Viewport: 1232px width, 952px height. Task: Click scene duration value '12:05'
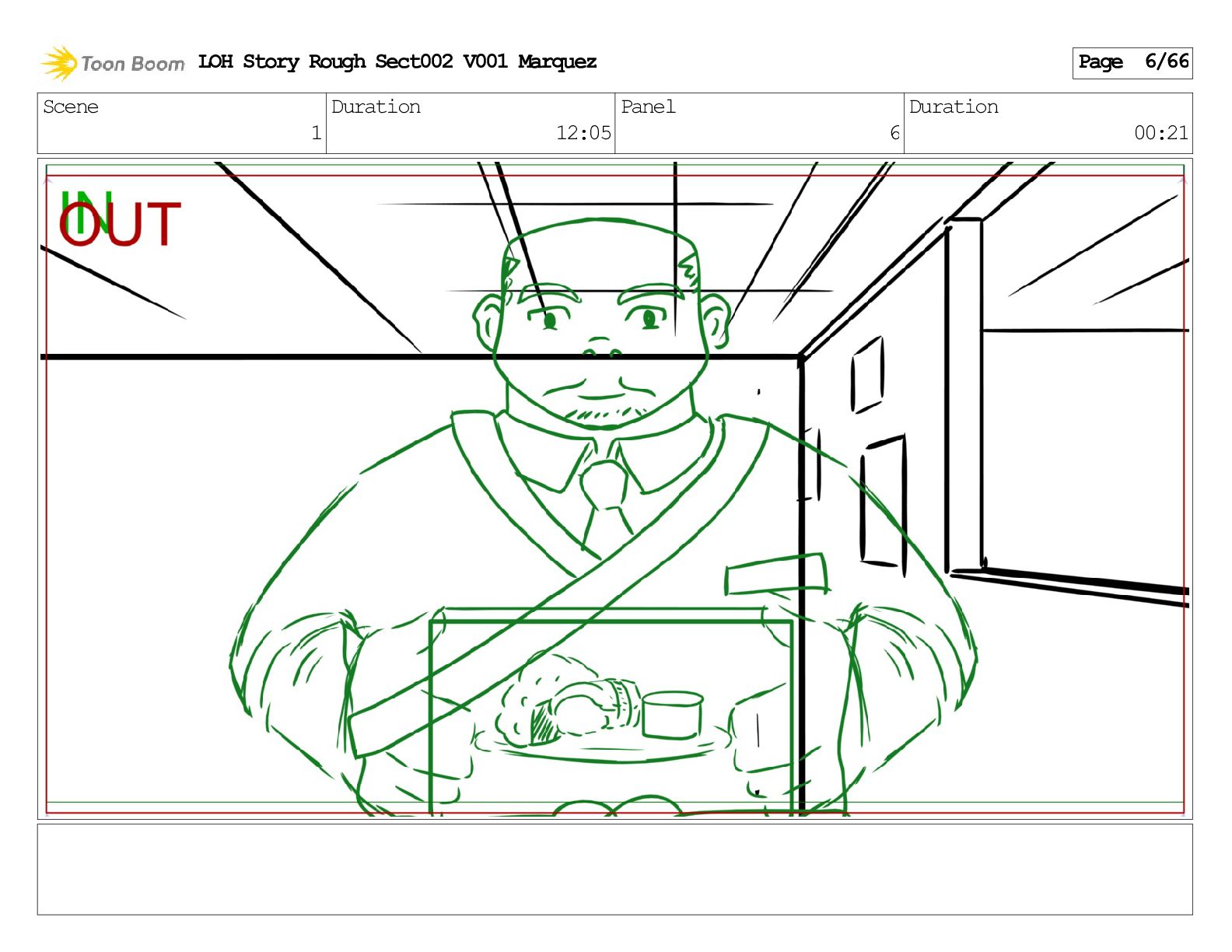pos(583,133)
